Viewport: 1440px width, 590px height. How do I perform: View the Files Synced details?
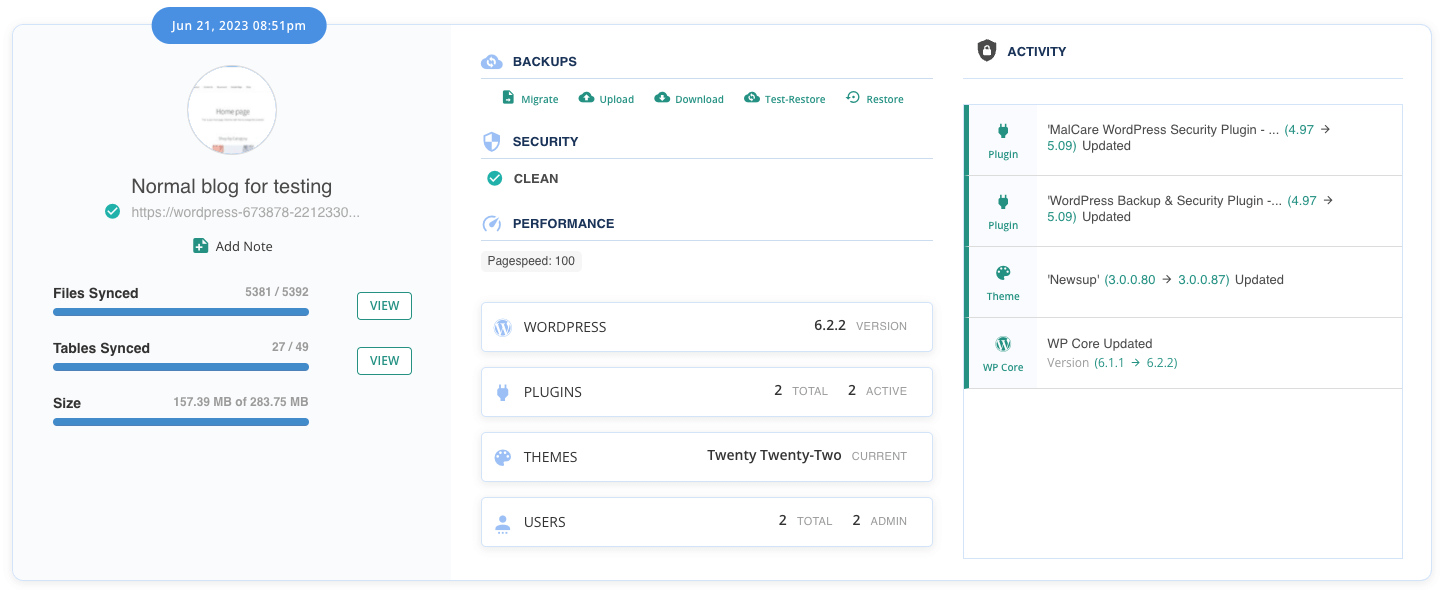[384, 306]
